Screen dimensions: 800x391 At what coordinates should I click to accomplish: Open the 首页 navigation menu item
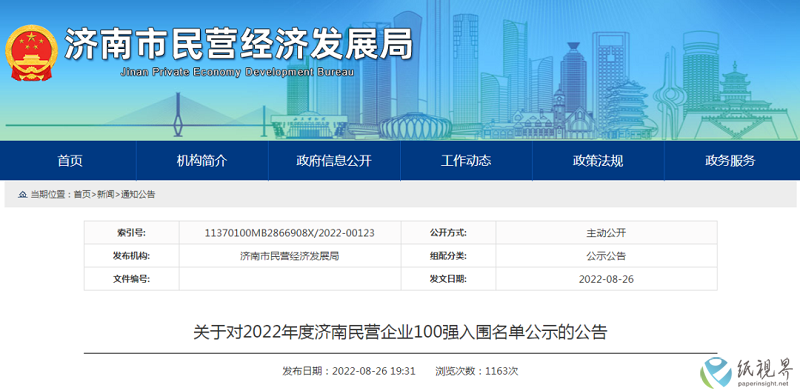[x=70, y=161]
